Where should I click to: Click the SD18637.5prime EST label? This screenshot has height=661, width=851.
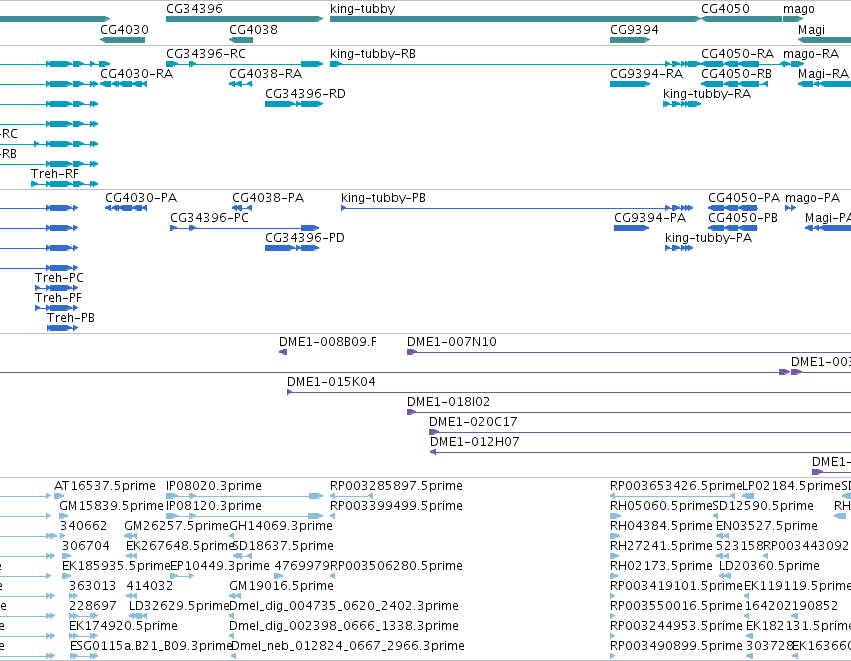point(283,546)
